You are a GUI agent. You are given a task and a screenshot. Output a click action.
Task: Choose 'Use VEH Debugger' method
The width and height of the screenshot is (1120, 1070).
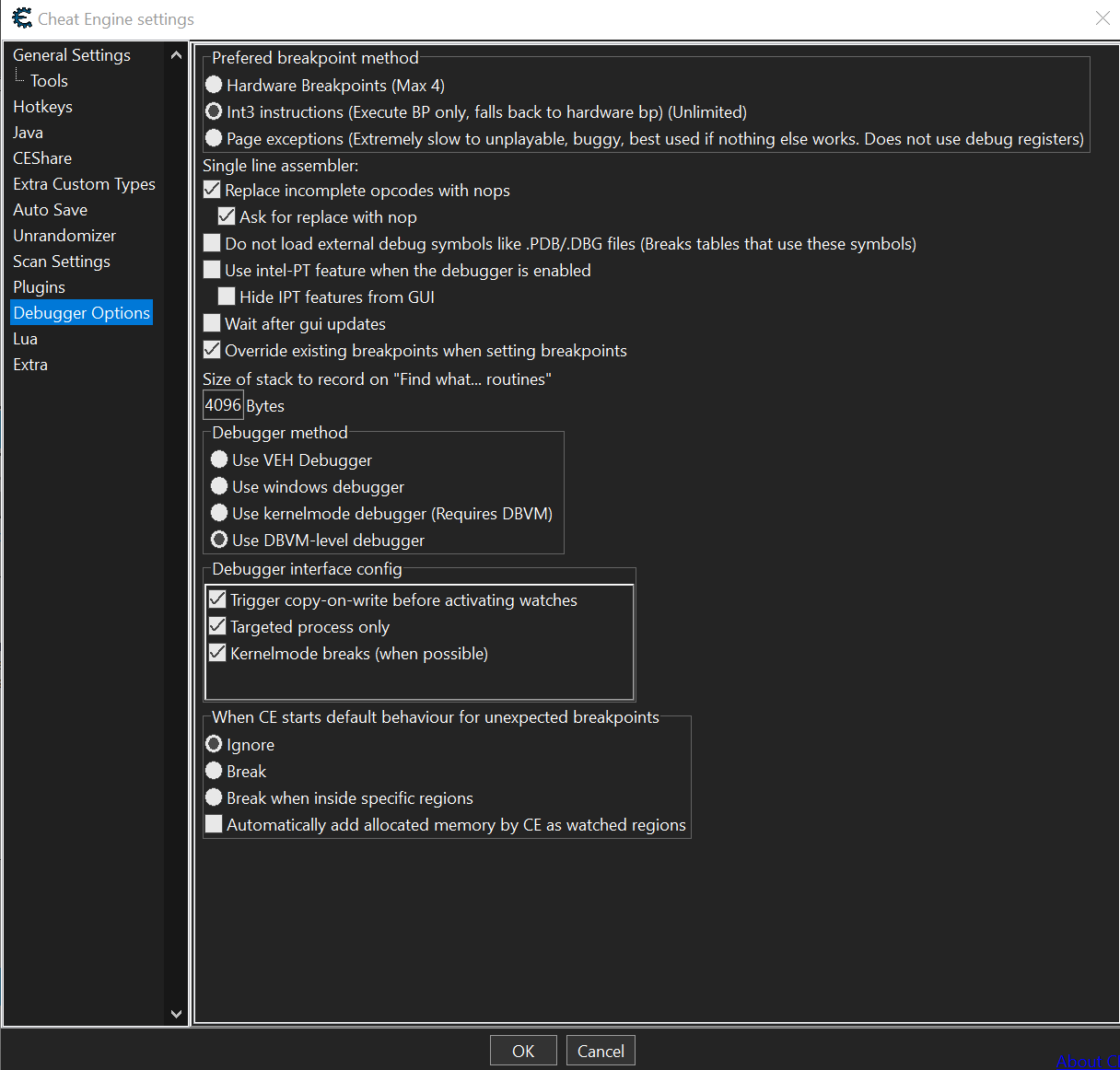[220, 459]
